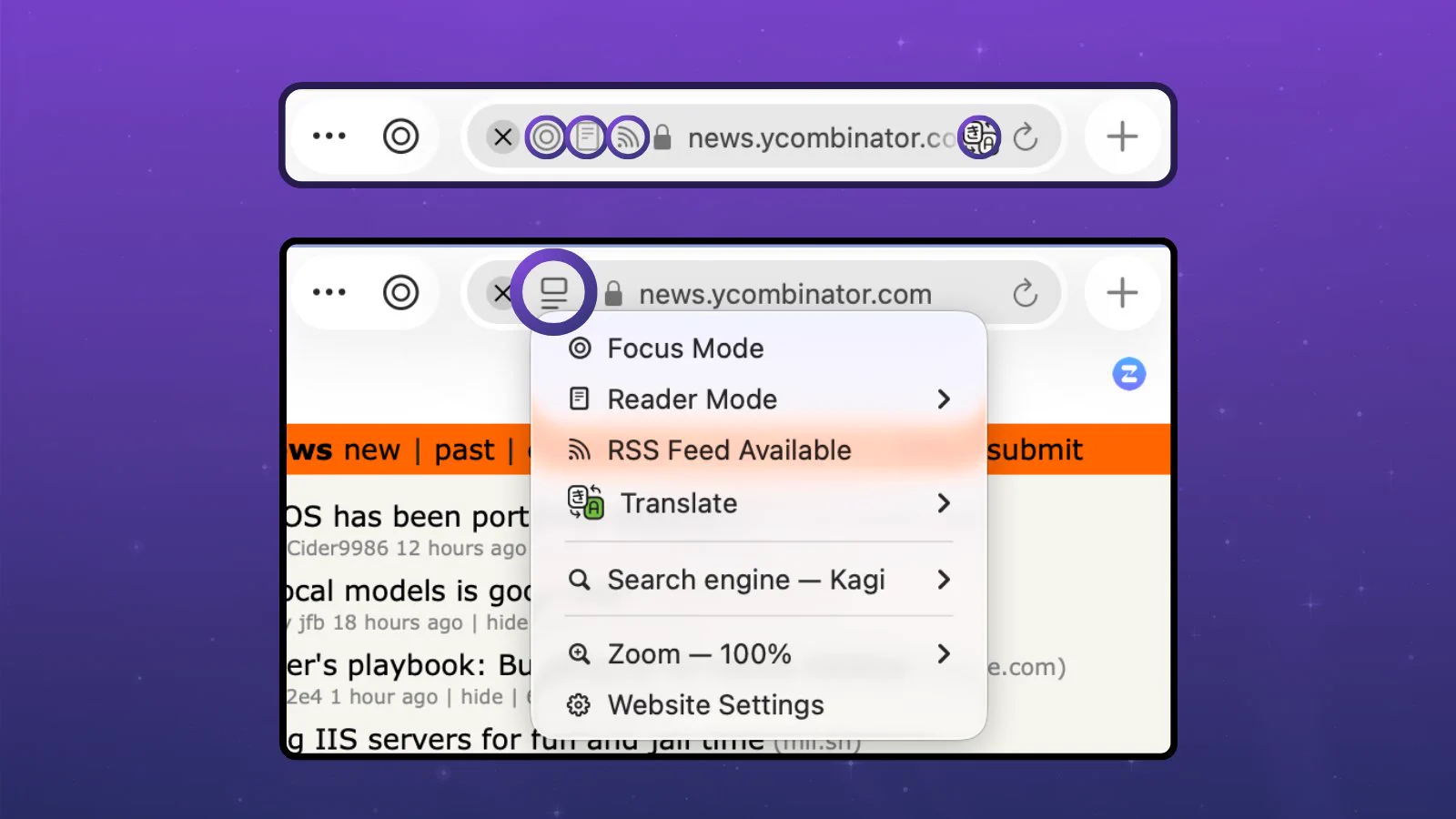Click the X in the lower address bar
Image resolution: width=1456 pixels, height=819 pixels.
coord(501,293)
